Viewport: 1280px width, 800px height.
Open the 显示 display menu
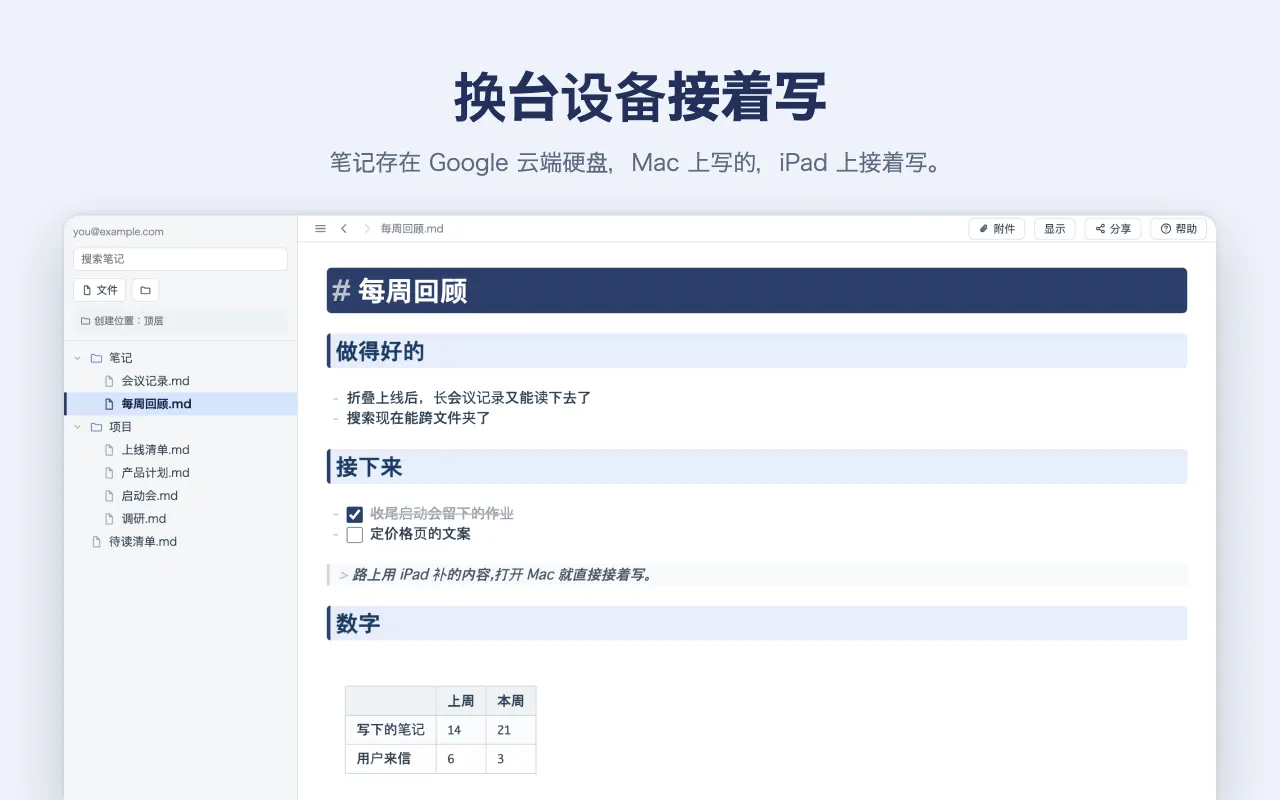[1055, 229]
